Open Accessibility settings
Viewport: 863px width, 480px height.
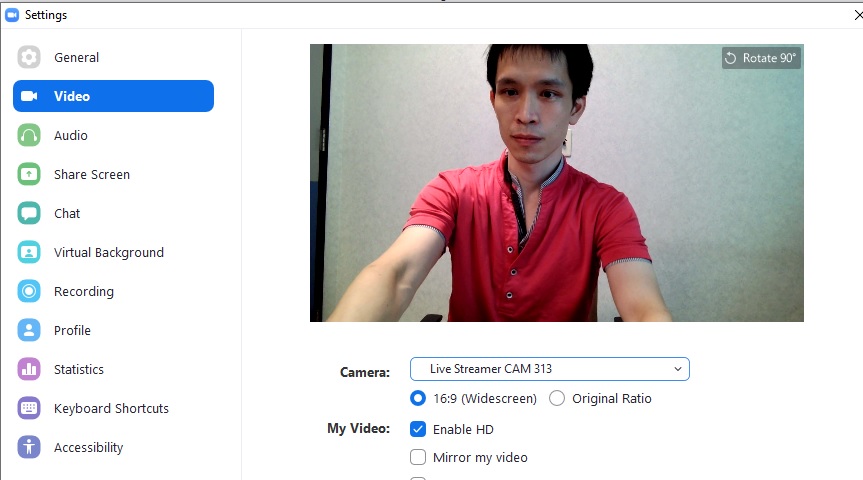(x=113, y=448)
